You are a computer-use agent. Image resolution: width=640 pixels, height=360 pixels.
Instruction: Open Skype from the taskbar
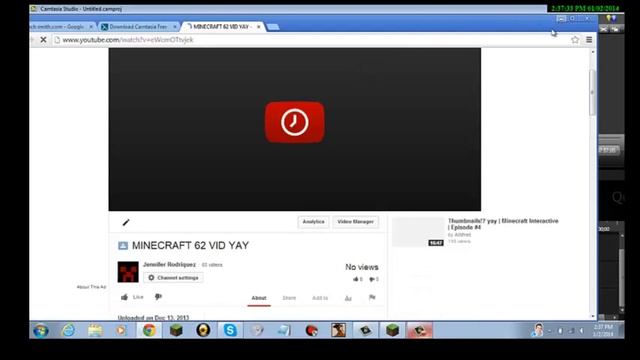(230, 330)
